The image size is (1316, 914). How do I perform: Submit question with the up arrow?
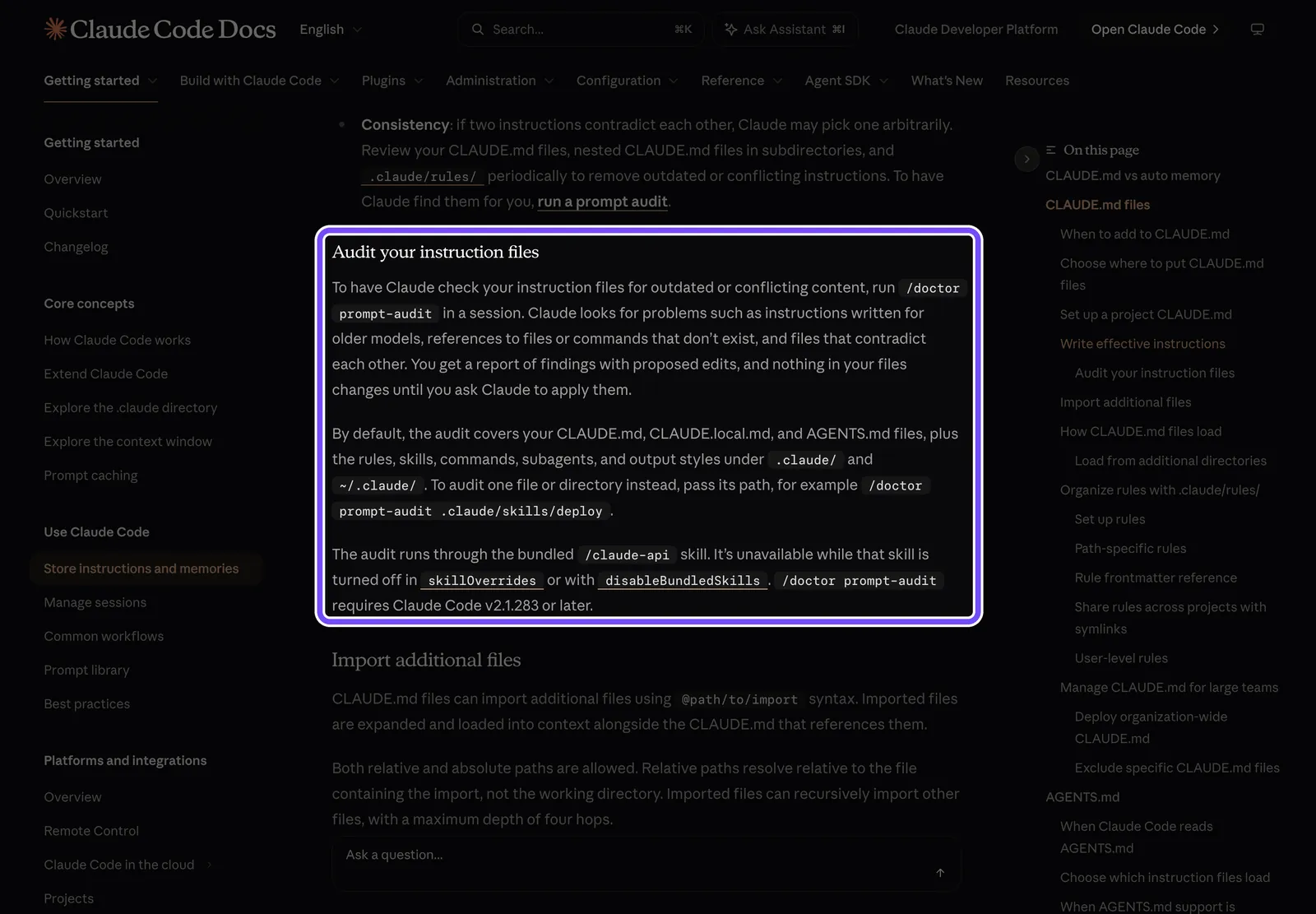(x=940, y=873)
